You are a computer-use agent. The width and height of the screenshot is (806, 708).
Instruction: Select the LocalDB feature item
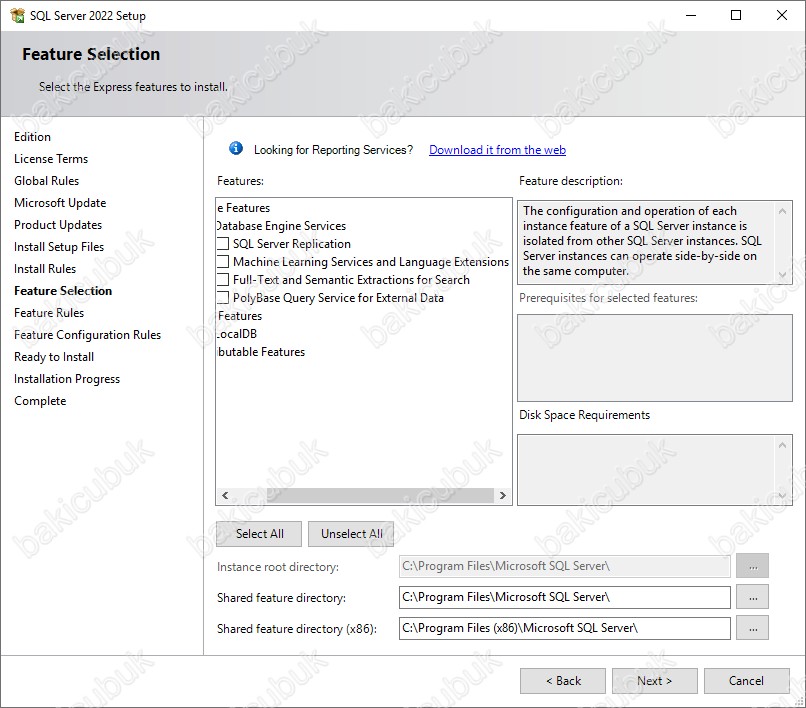point(238,334)
